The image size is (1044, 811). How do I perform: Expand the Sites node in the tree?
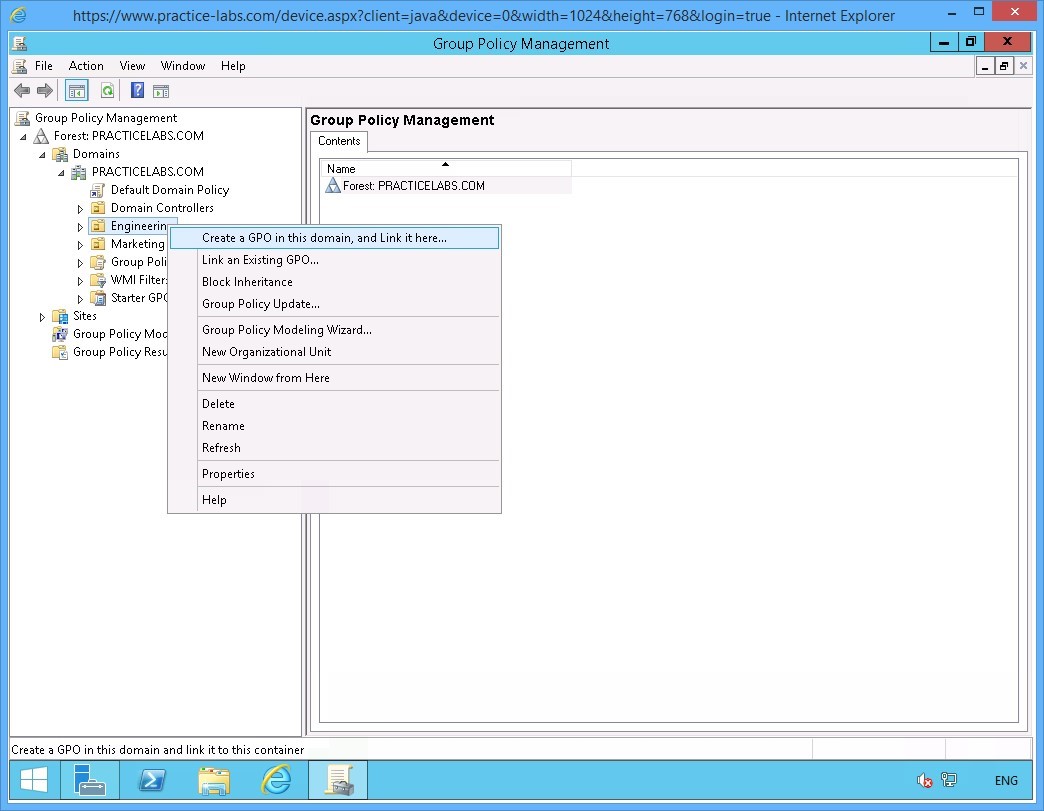[41, 315]
